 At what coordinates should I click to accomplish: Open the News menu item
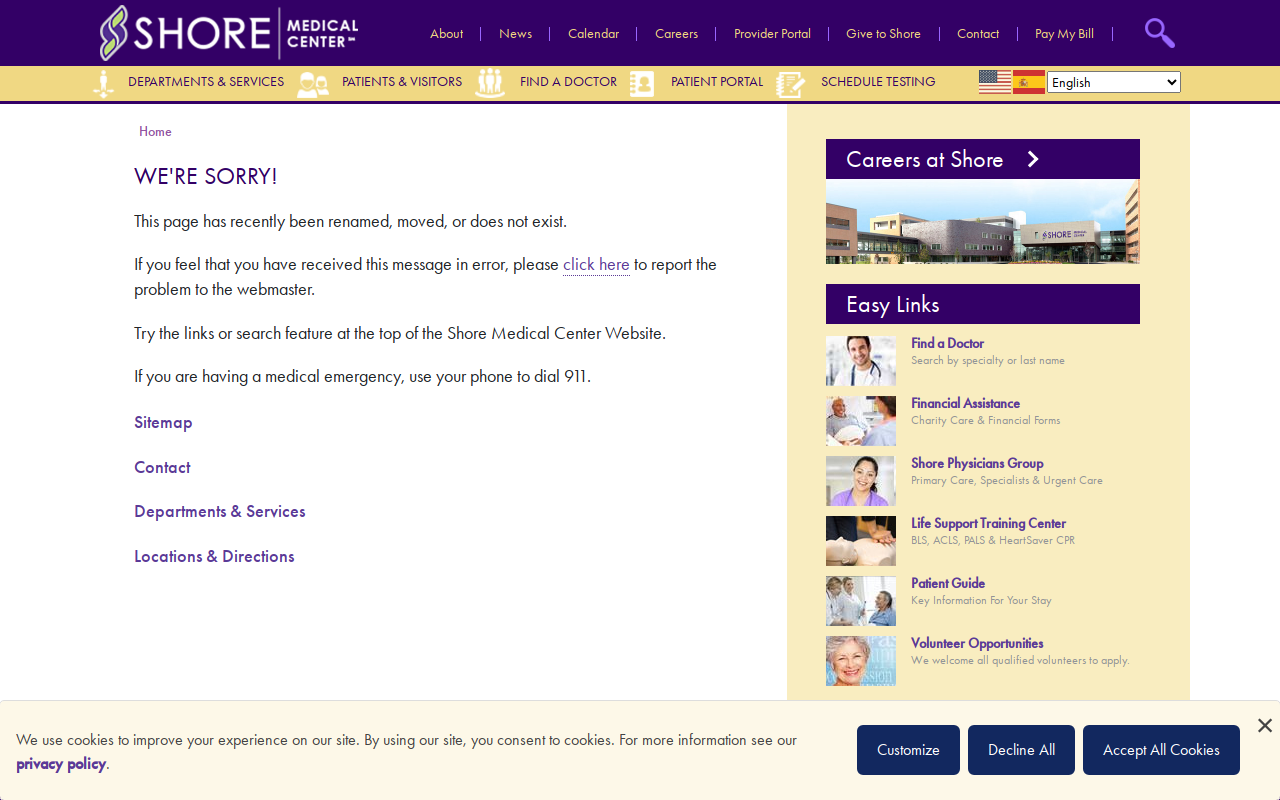click(x=515, y=34)
